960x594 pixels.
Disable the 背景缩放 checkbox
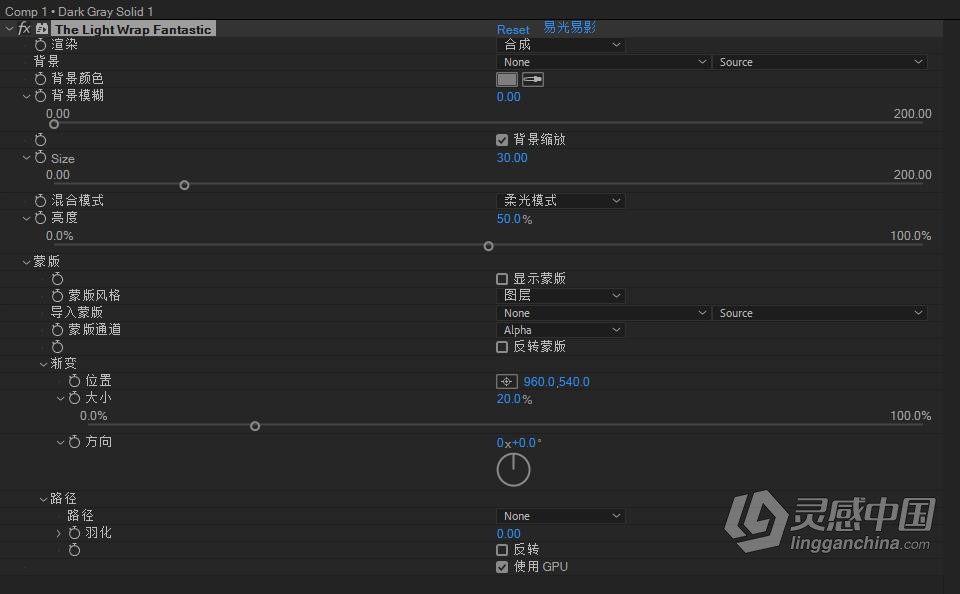click(x=502, y=140)
